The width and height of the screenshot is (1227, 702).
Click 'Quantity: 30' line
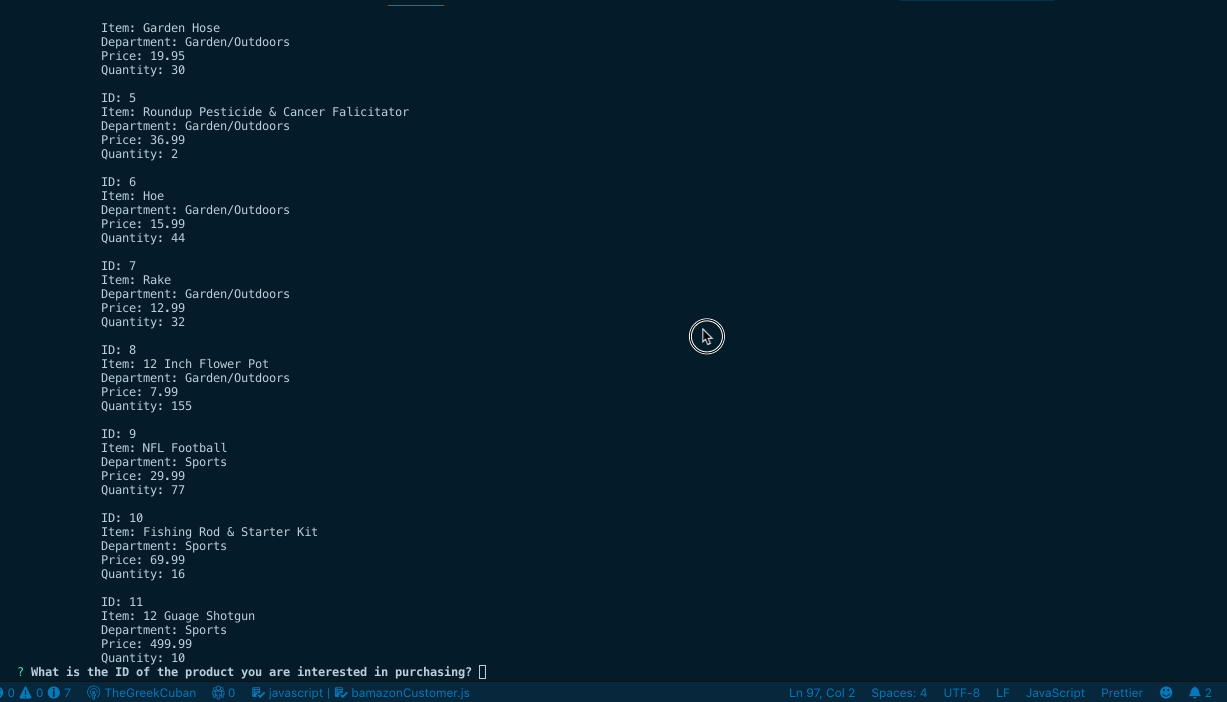tap(143, 70)
